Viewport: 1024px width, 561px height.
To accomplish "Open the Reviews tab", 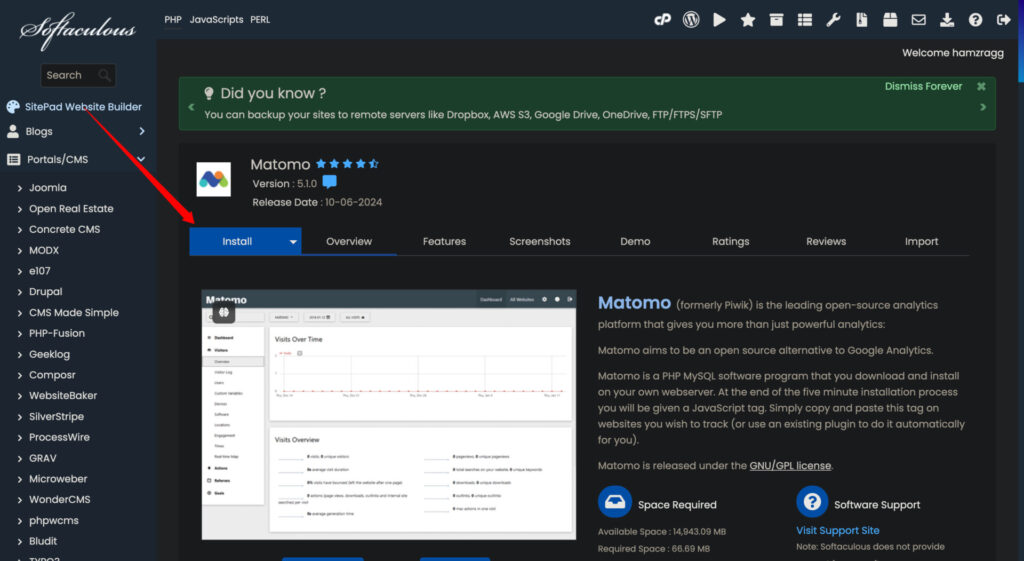I will tap(826, 242).
